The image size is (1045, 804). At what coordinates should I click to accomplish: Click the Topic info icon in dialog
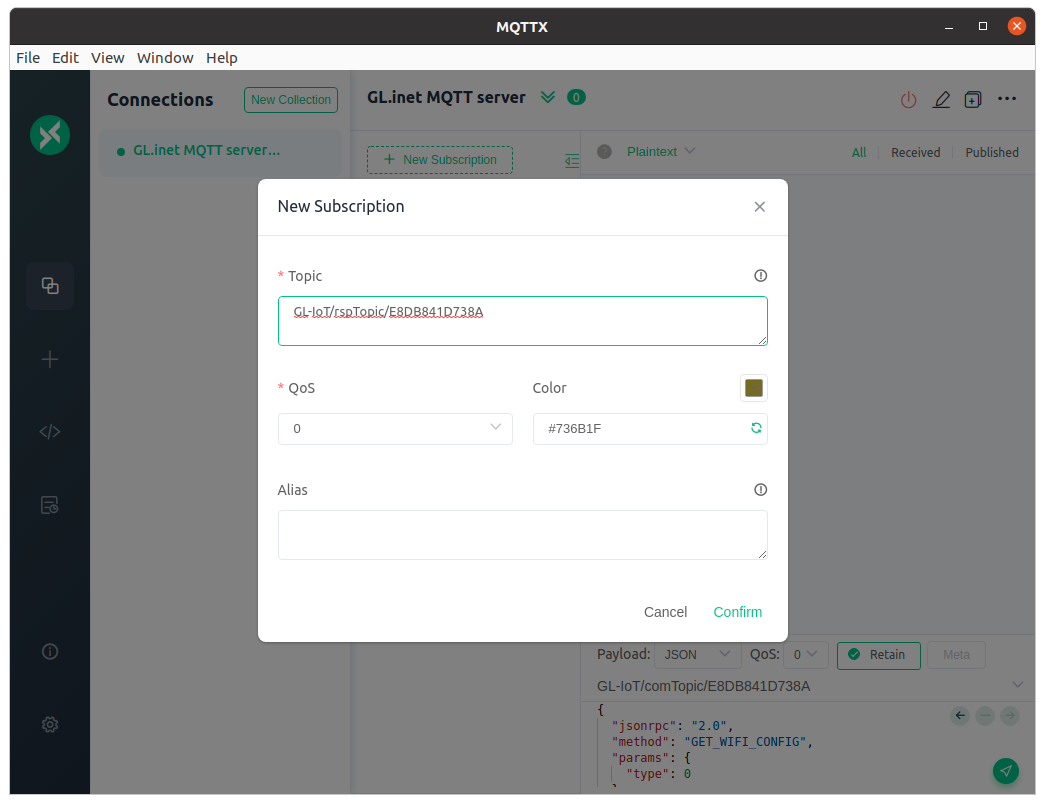pos(760,276)
